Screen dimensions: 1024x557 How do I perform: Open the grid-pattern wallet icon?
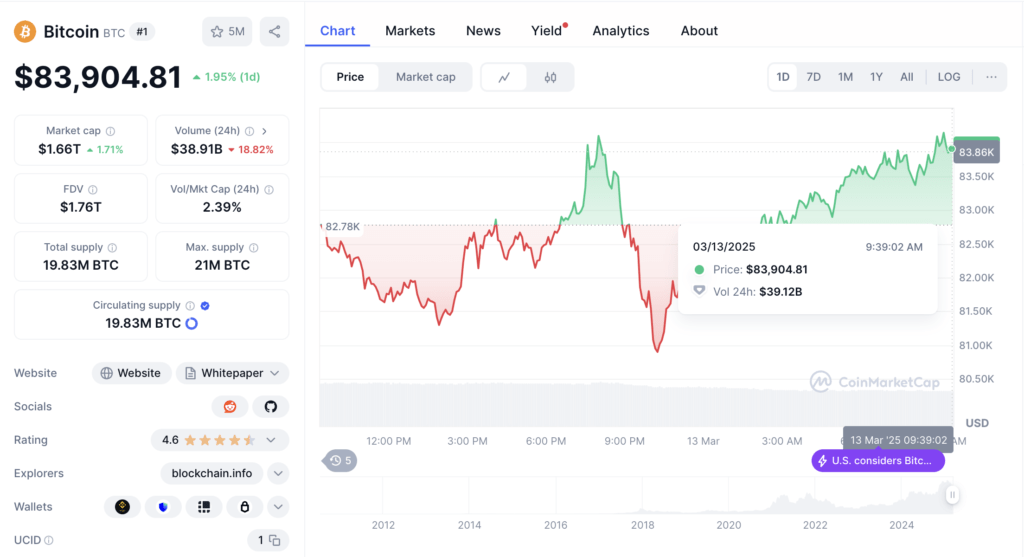pyautogui.click(x=204, y=507)
